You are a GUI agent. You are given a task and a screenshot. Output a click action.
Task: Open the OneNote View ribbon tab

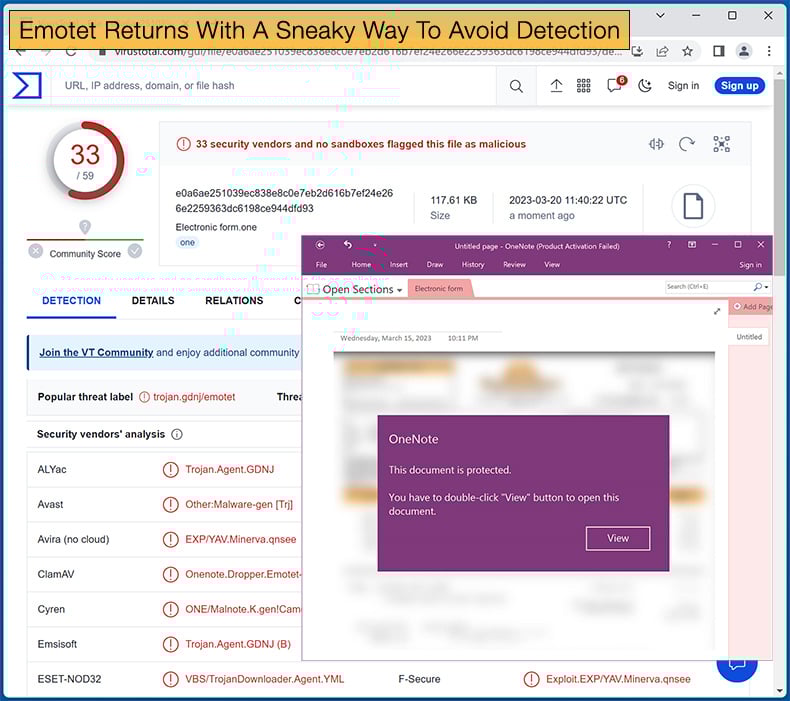click(x=552, y=265)
